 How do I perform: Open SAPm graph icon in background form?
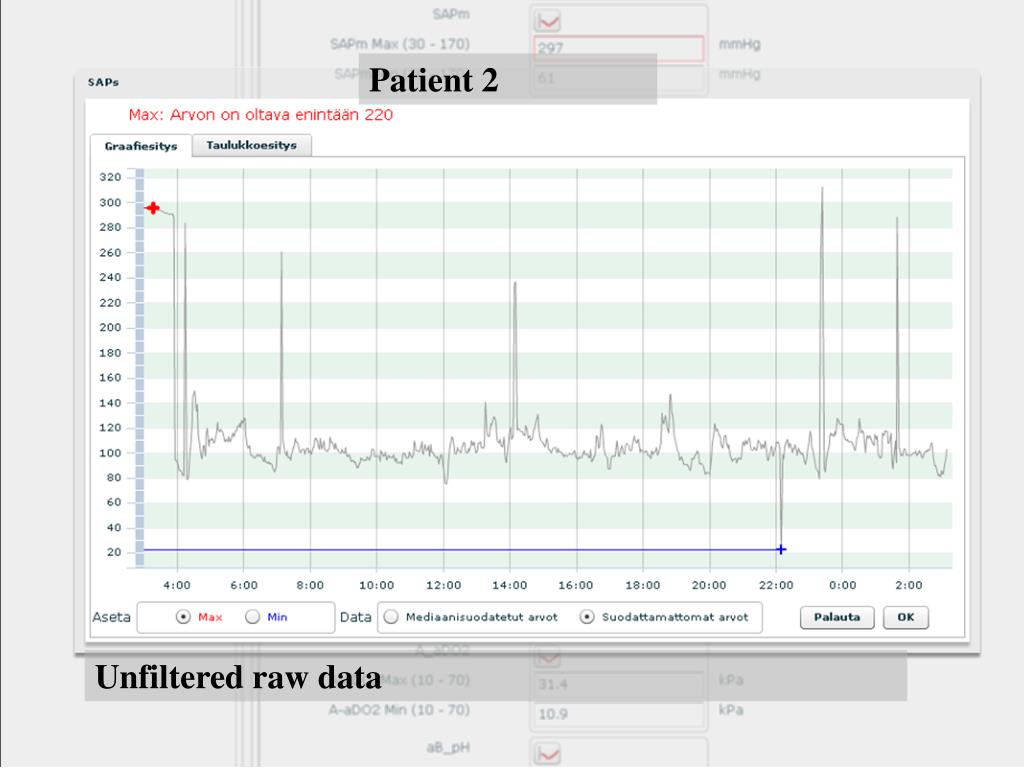547,22
